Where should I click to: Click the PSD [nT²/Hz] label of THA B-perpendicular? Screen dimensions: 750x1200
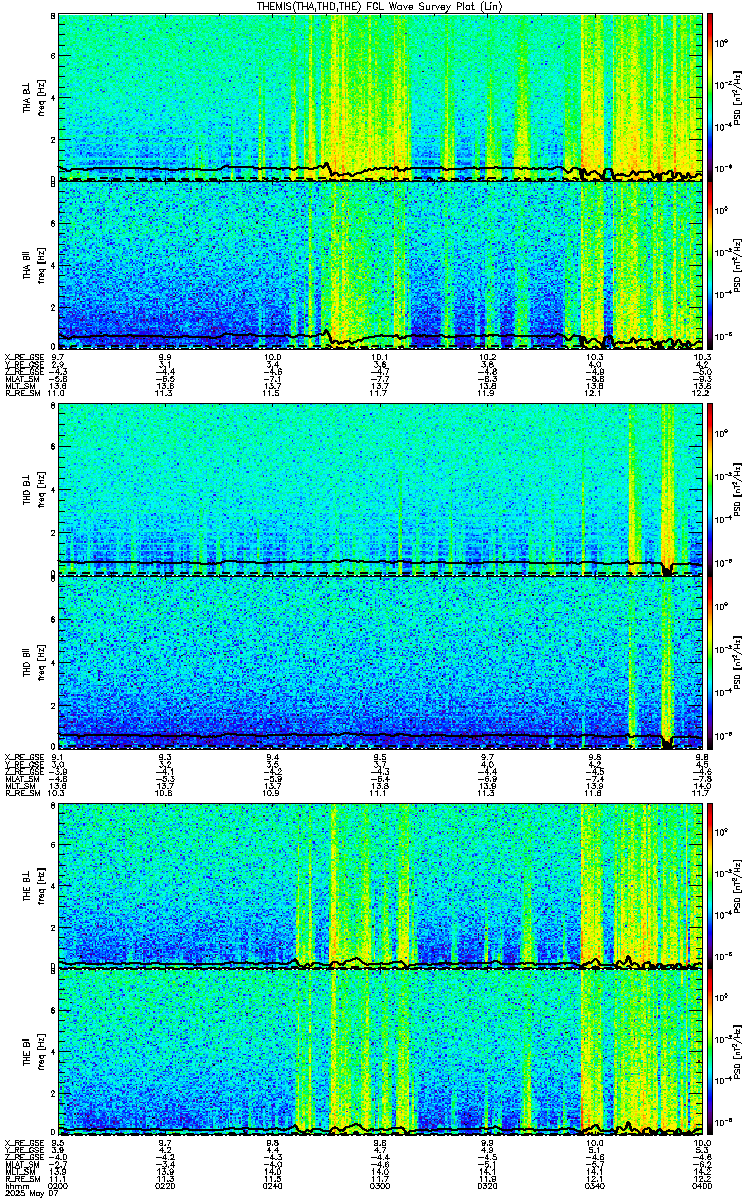tap(736, 96)
